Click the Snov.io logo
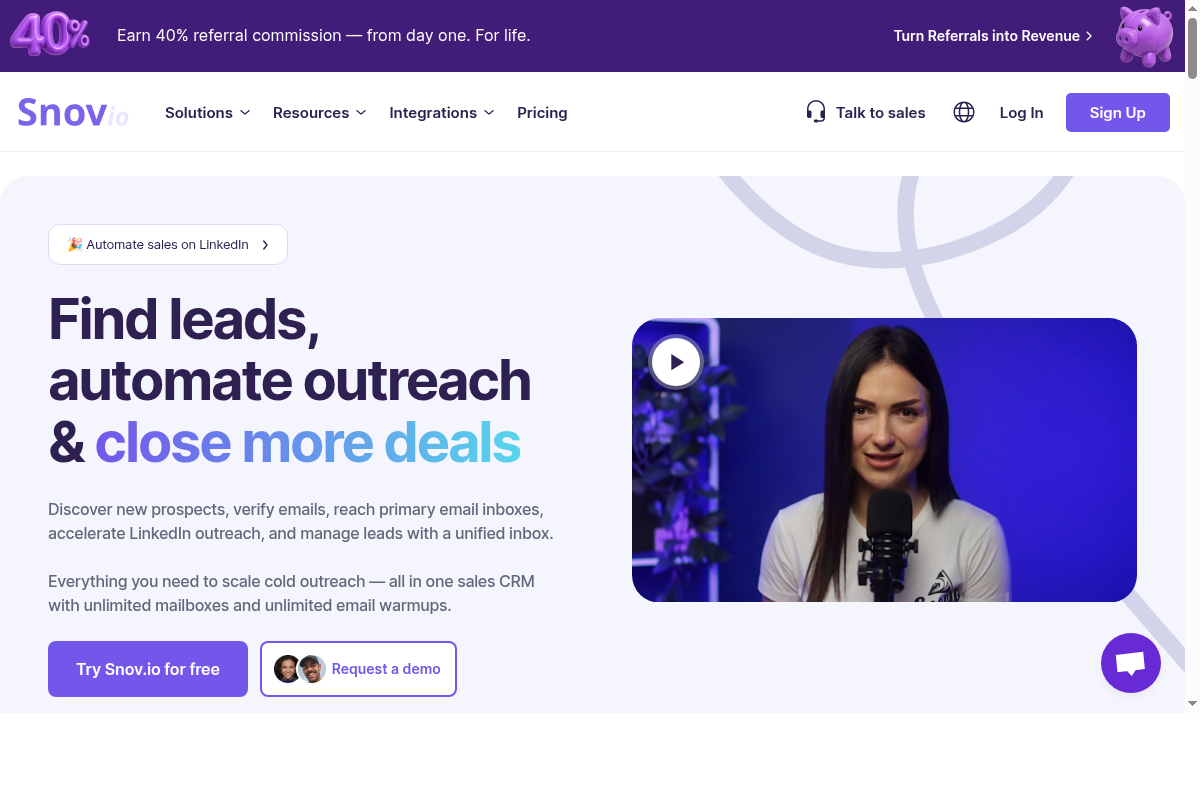The height and width of the screenshot is (800, 1200). [73, 113]
